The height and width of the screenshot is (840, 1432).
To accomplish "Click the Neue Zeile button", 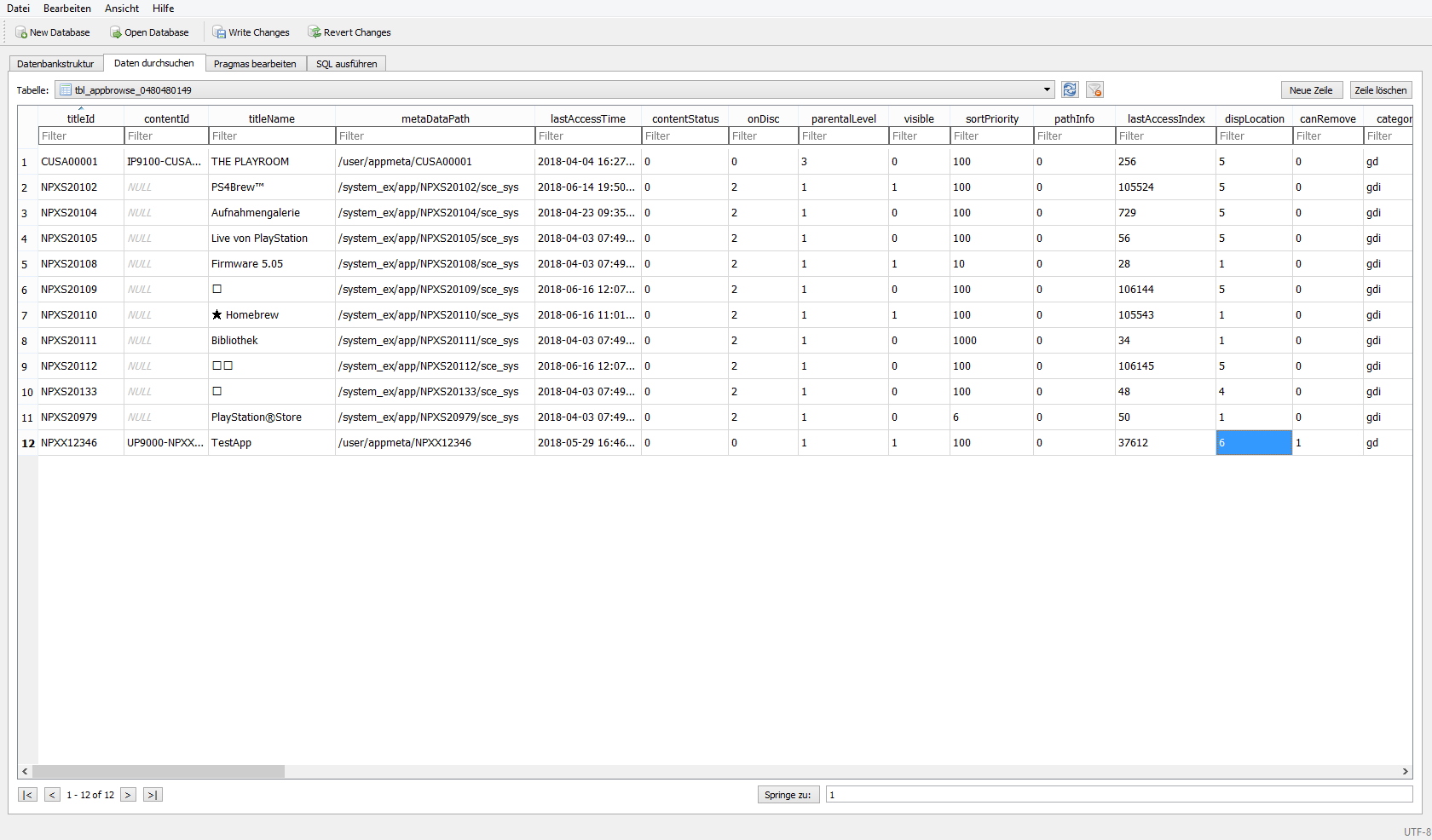I will pyautogui.click(x=1311, y=90).
